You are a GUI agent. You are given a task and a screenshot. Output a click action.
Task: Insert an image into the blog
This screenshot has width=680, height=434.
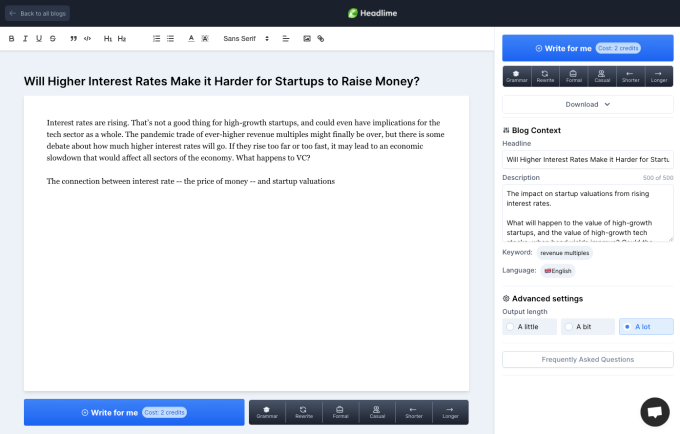[307, 38]
